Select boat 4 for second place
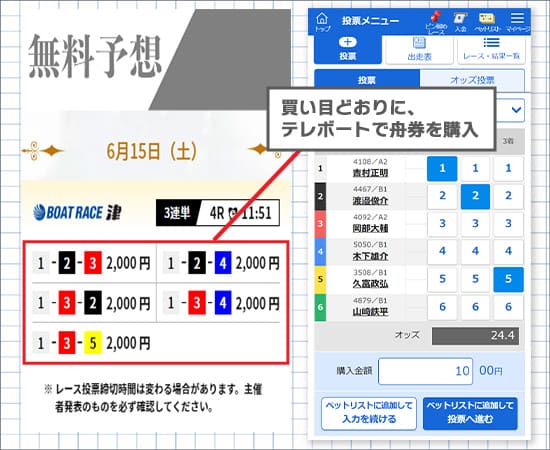Viewport: 550px width, 450px height. pyautogui.click(x=475, y=251)
